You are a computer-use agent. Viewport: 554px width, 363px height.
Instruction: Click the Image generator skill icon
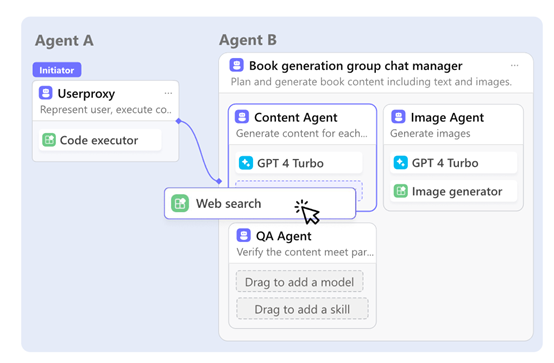coord(401,191)
